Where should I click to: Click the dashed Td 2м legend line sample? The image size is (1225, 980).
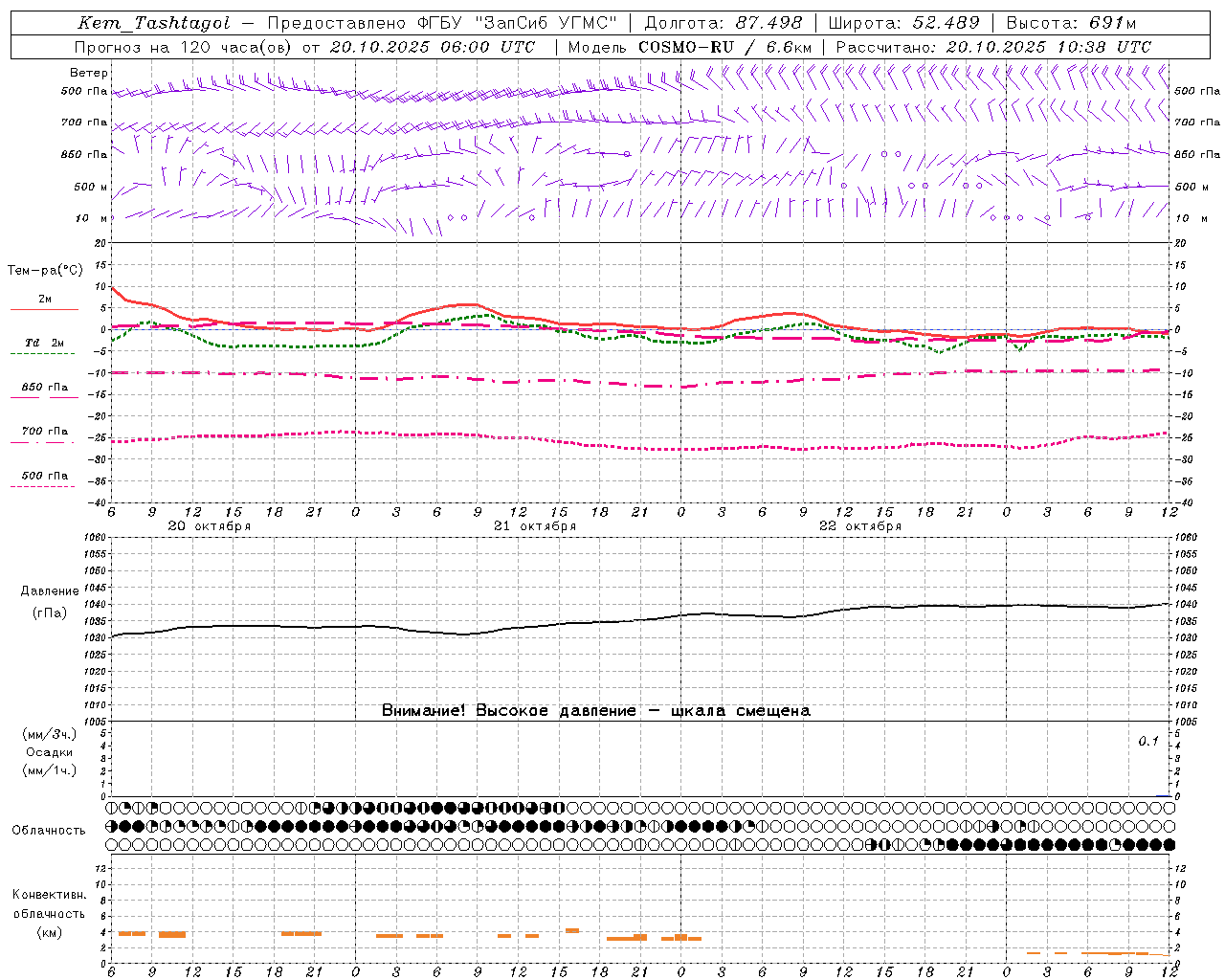coord(42,354)
